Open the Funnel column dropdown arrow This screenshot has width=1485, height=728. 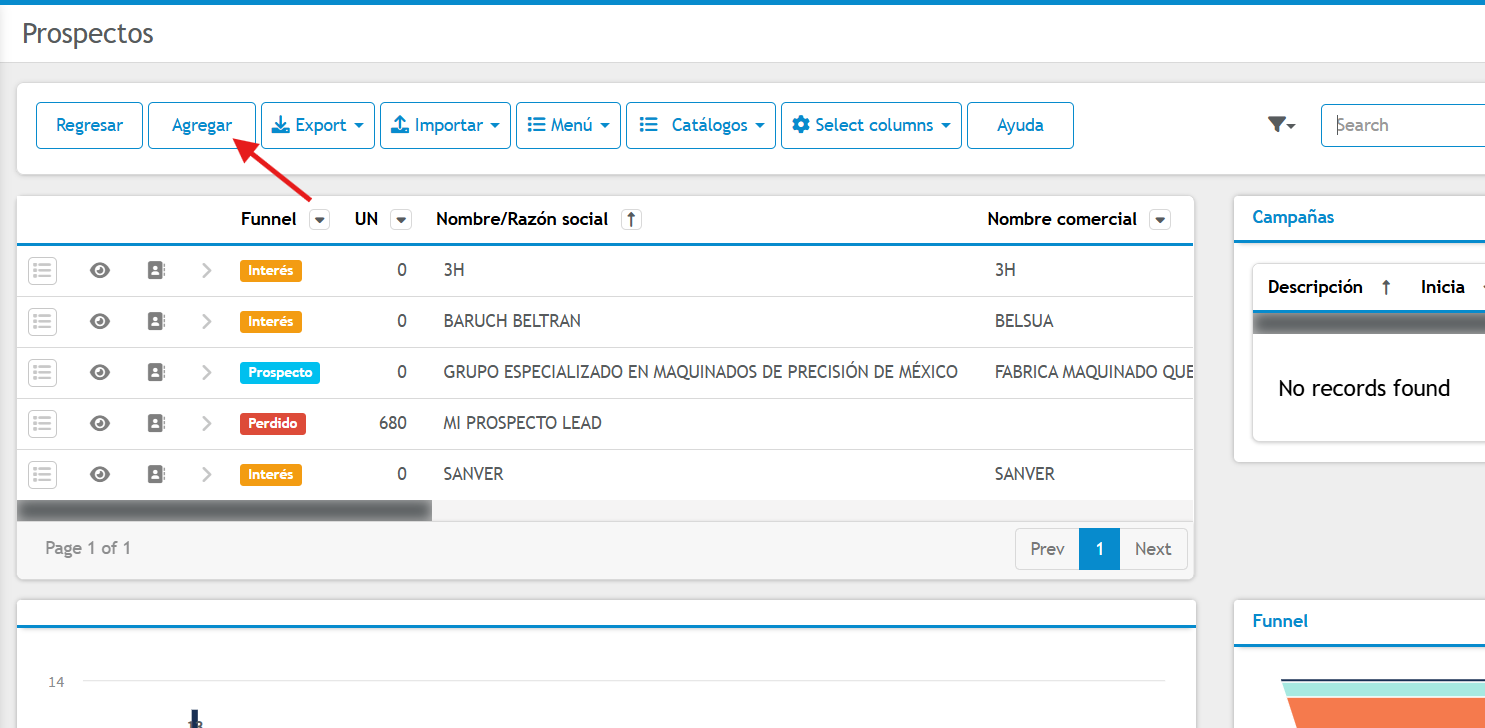[x=319, y=219]
